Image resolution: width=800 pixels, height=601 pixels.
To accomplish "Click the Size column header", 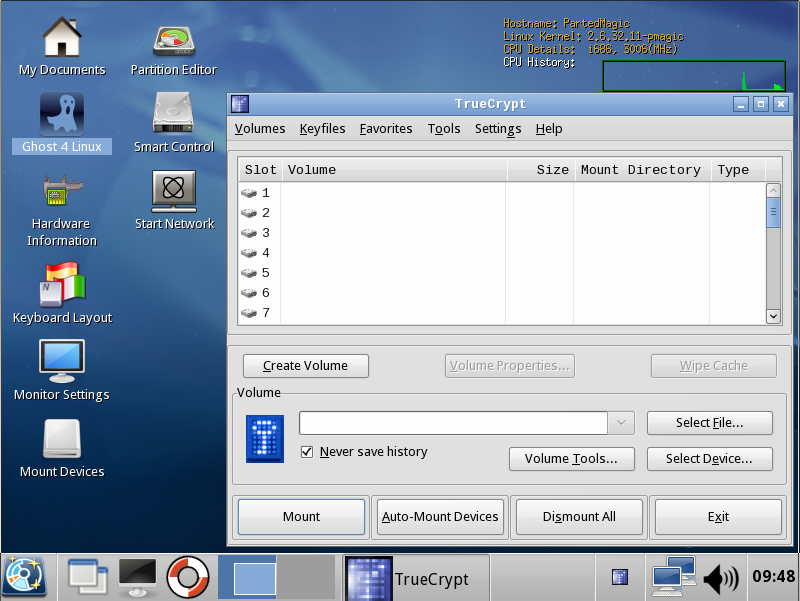I will (x=541, y=170).
